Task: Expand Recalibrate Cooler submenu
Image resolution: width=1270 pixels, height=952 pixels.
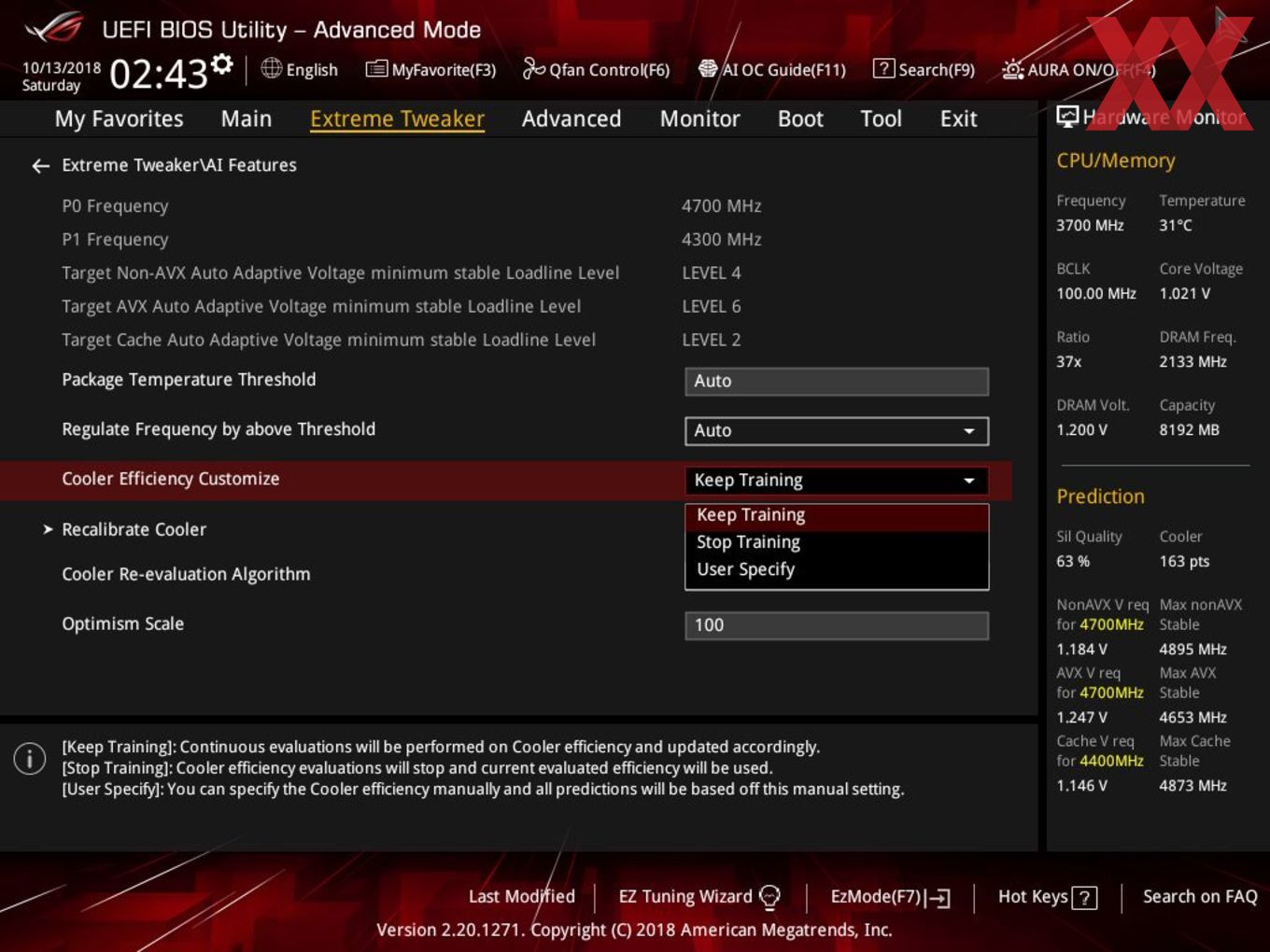Action: tap(134, 529)
